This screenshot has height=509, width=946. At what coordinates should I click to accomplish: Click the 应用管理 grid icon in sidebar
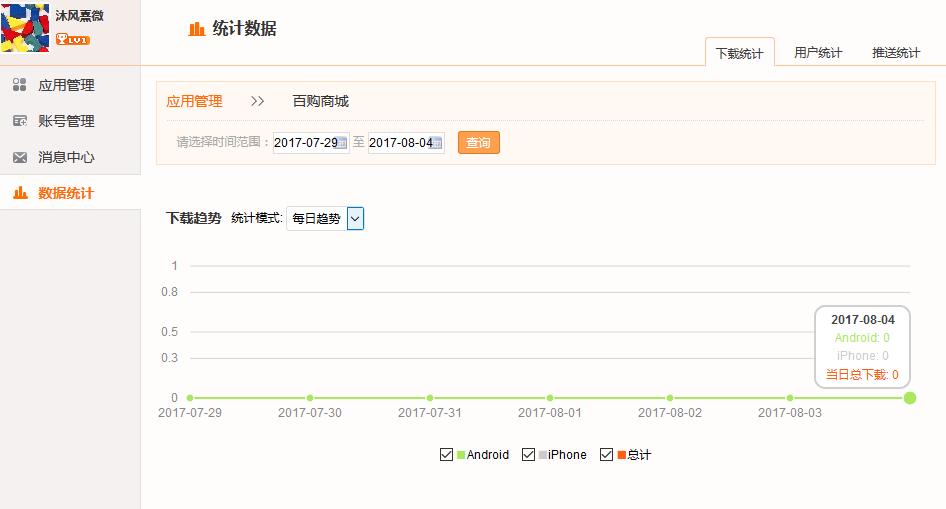click(x=19, y=86)
